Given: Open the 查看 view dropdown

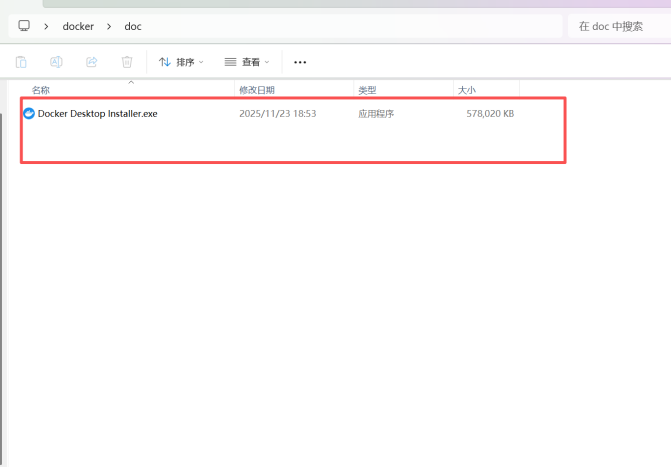Looking at the screenshot, I should pyautogui.click(x=247, y=62).
